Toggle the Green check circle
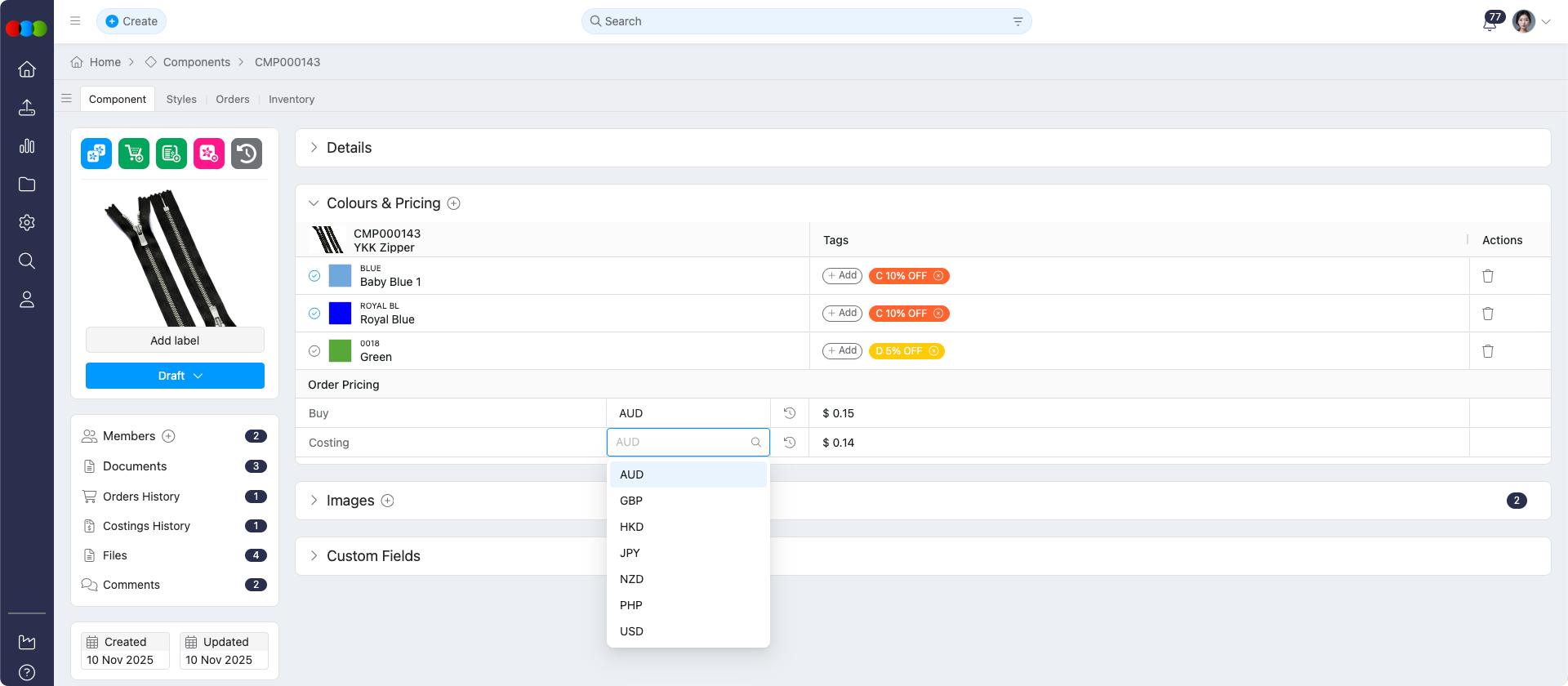 314,351
